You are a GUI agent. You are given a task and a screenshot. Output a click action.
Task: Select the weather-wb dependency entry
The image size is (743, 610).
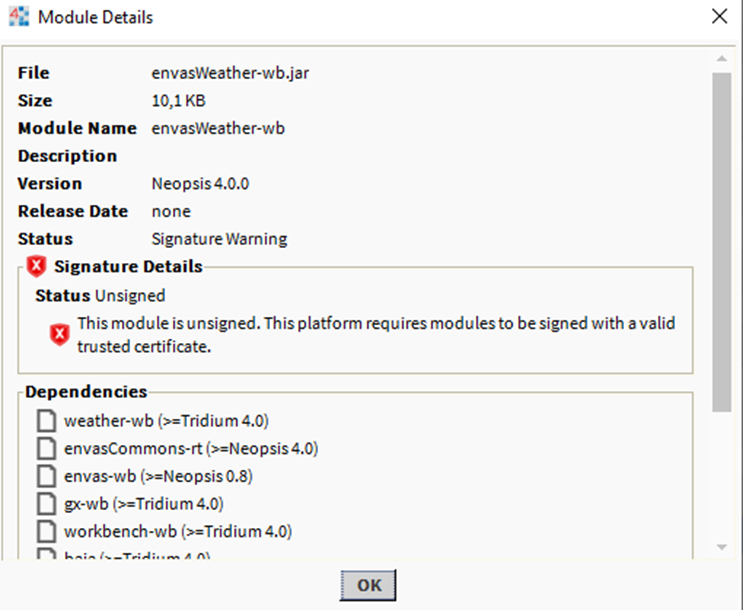tap(166, 421)
